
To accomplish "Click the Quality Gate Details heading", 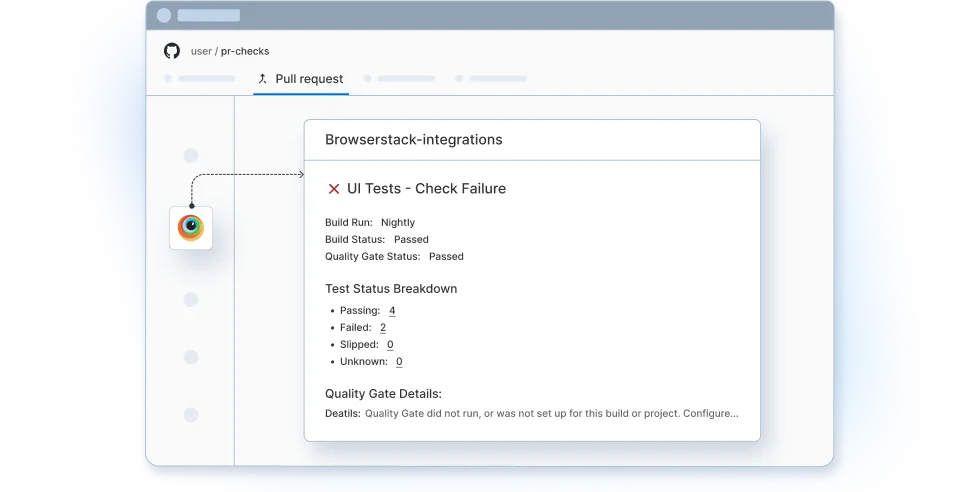I will (383, 394).
